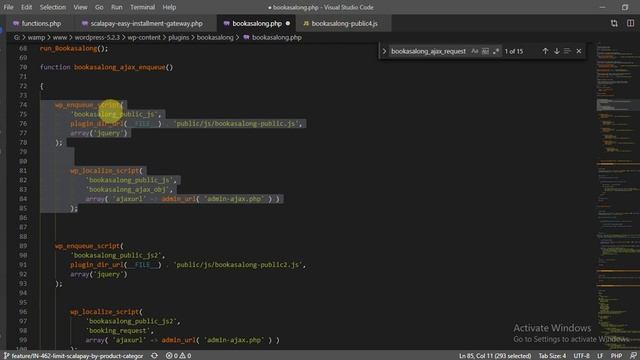Open git branch feature/IN-462 in status bar
The width and height of the screenshot is (640, 360).
73,356
